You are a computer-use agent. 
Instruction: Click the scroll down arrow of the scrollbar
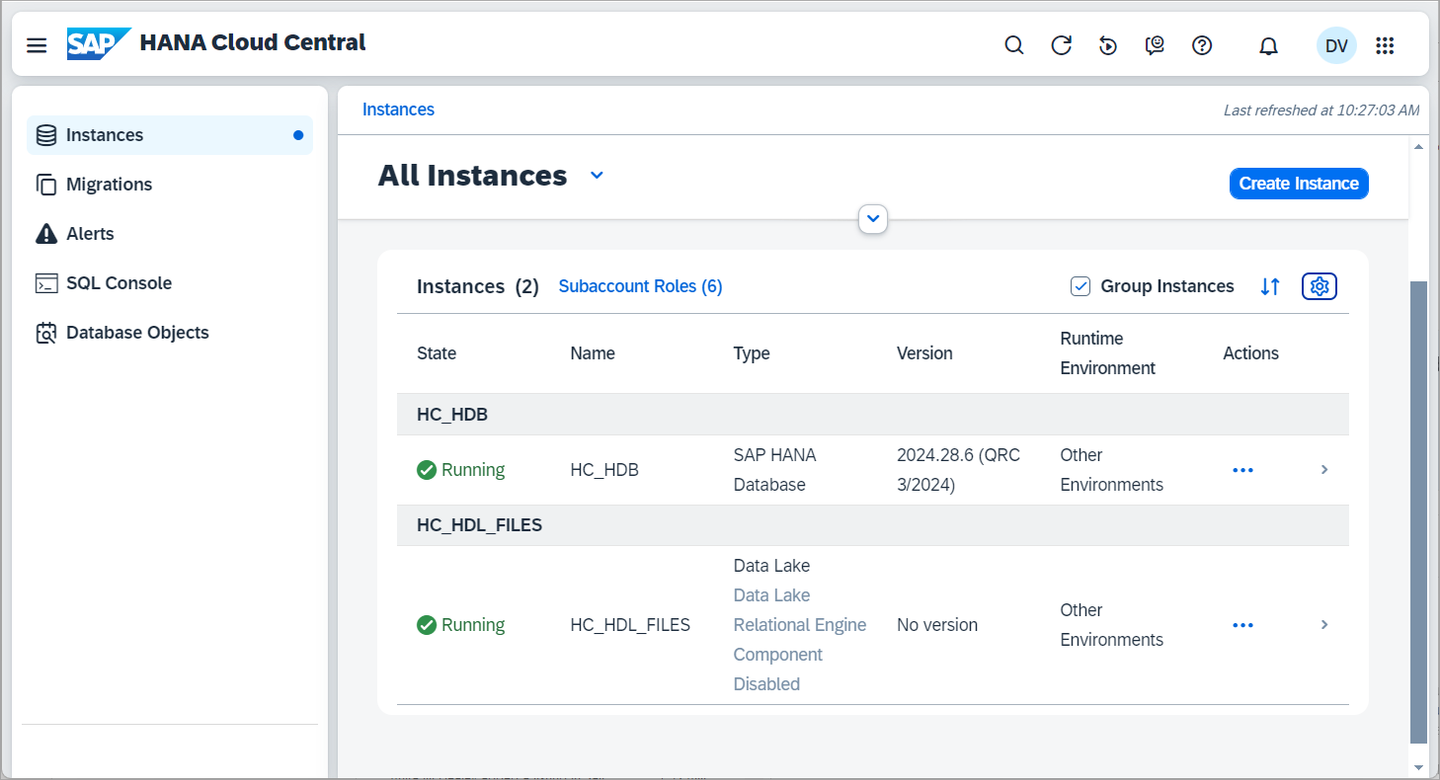tap(1419, 768)
